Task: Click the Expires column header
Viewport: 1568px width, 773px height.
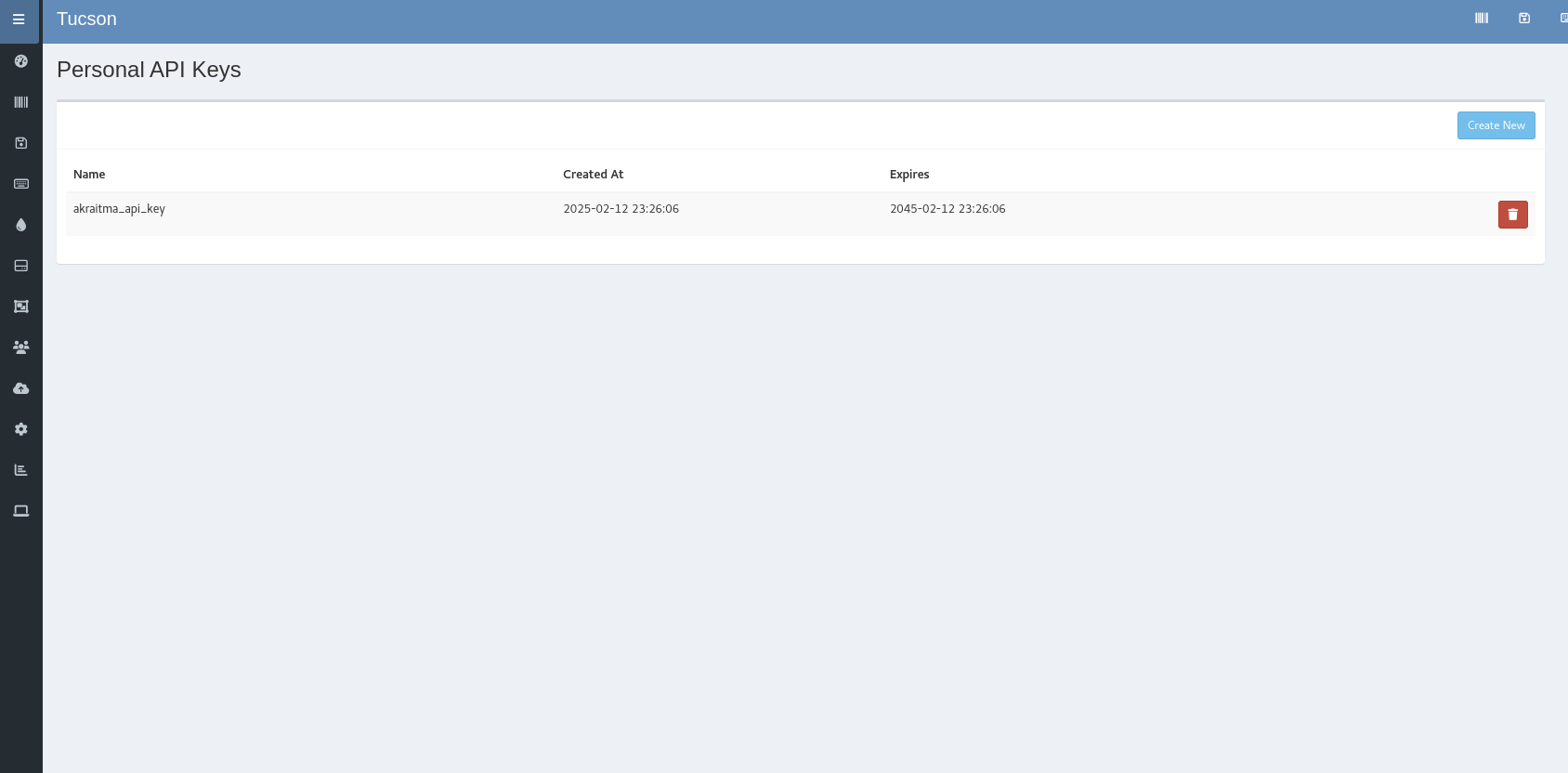Action: 908,175
